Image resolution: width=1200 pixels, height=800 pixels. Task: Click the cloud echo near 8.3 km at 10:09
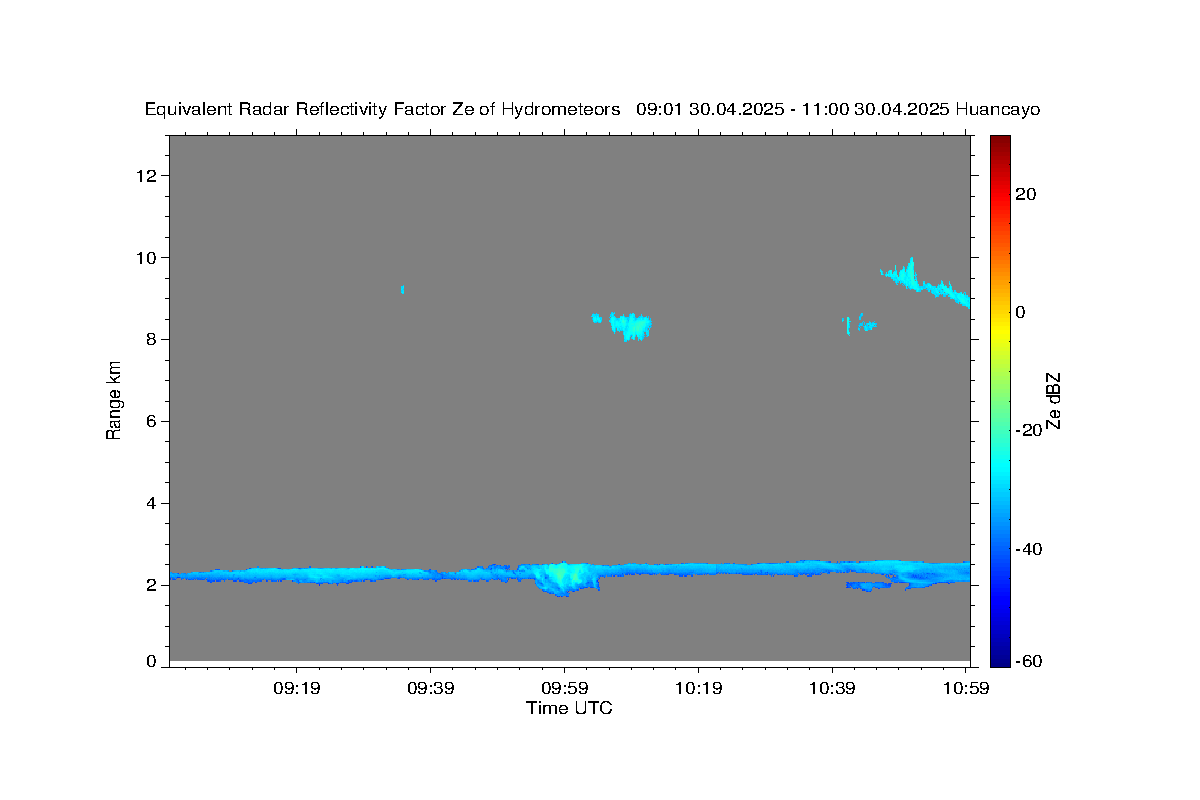[630, 326]
